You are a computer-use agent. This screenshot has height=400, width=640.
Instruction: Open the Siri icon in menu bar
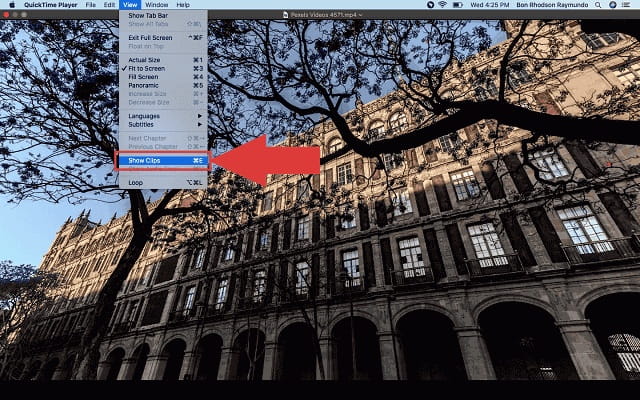[x=613, y=5]
